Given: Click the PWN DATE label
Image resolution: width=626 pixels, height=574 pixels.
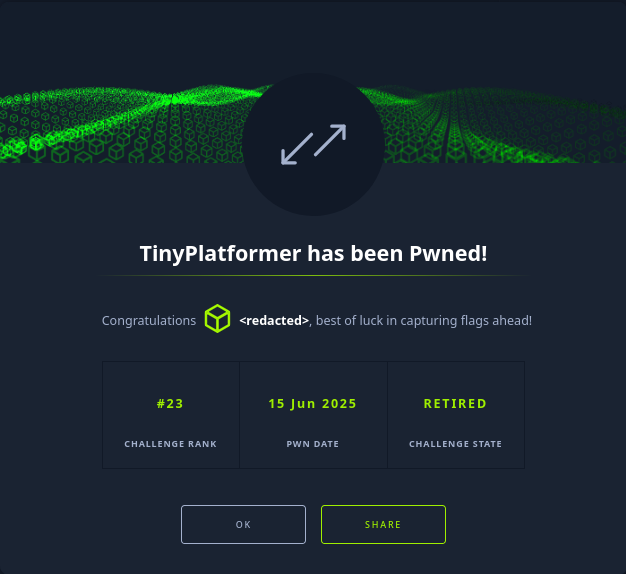Looking at the screenshot, I should [x=313, y=444].
